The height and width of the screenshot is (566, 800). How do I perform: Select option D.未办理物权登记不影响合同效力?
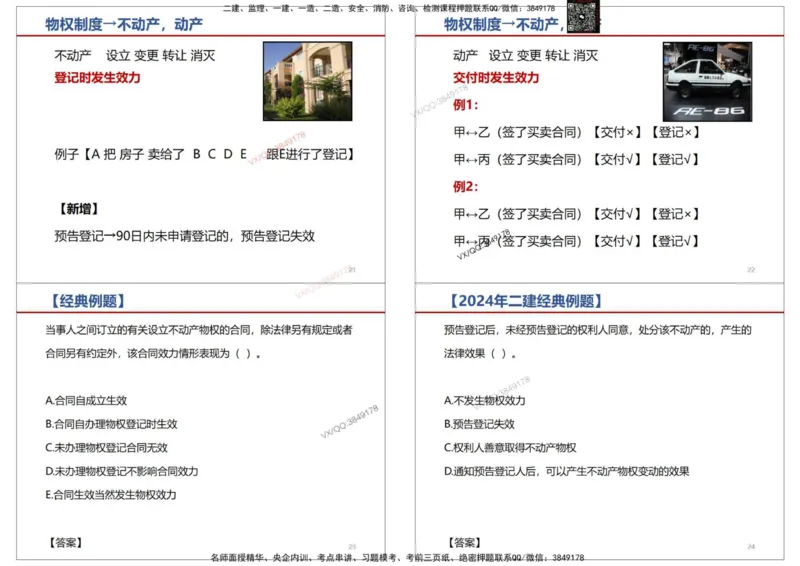(121, 471)
